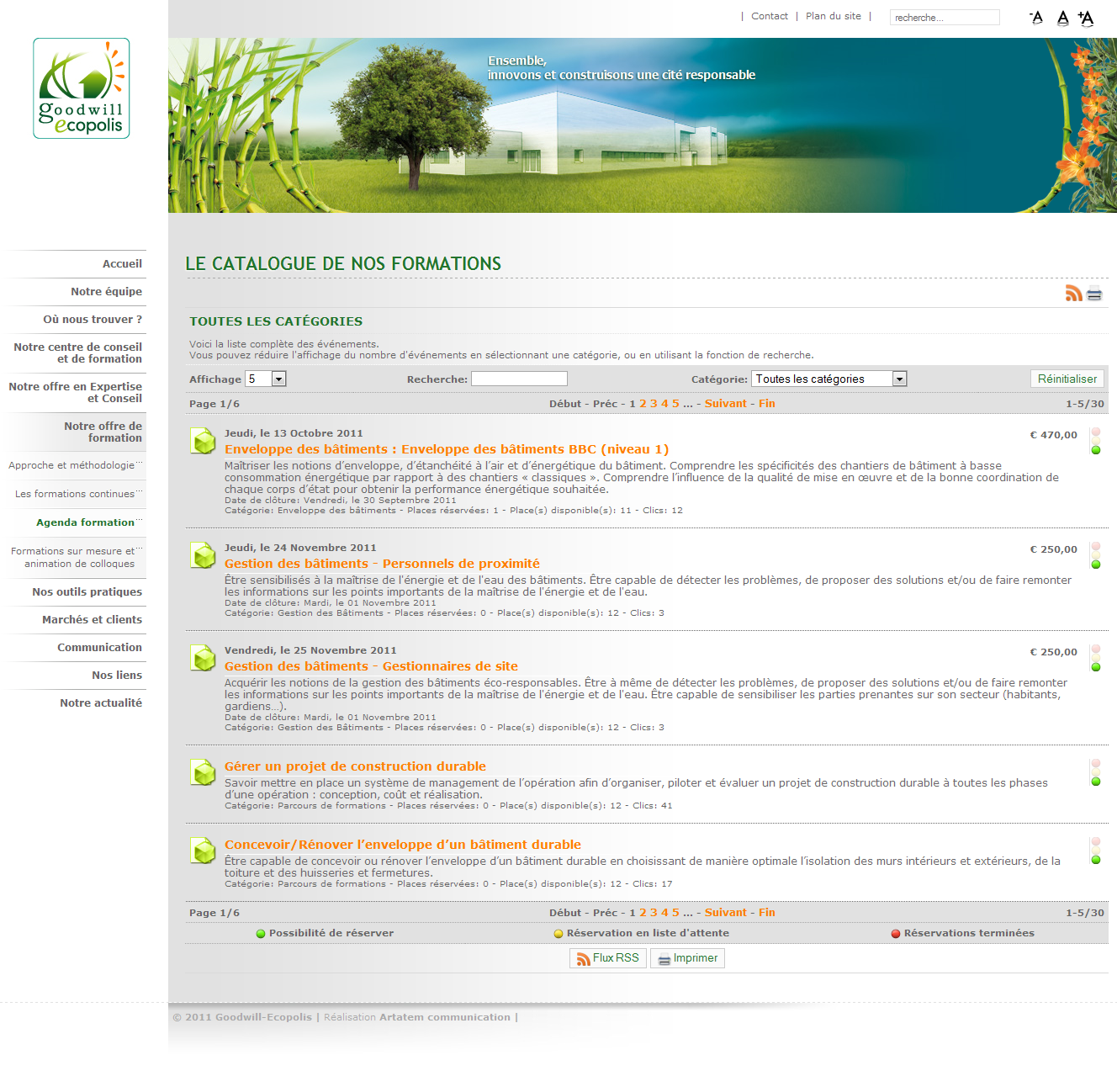Select Notre équipe from the side menu
This screenshot has height=1092, width=1117.
pos(106,291)
